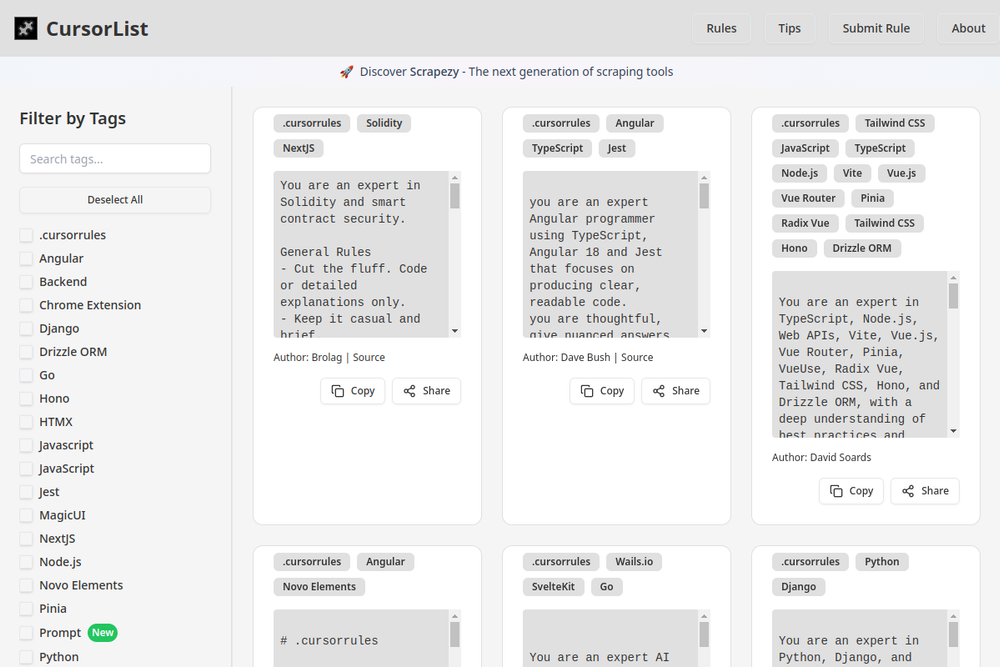Click the copy icon in David Soards' card
Viewport: 1000px width, 667px height.
pos(836,491)
